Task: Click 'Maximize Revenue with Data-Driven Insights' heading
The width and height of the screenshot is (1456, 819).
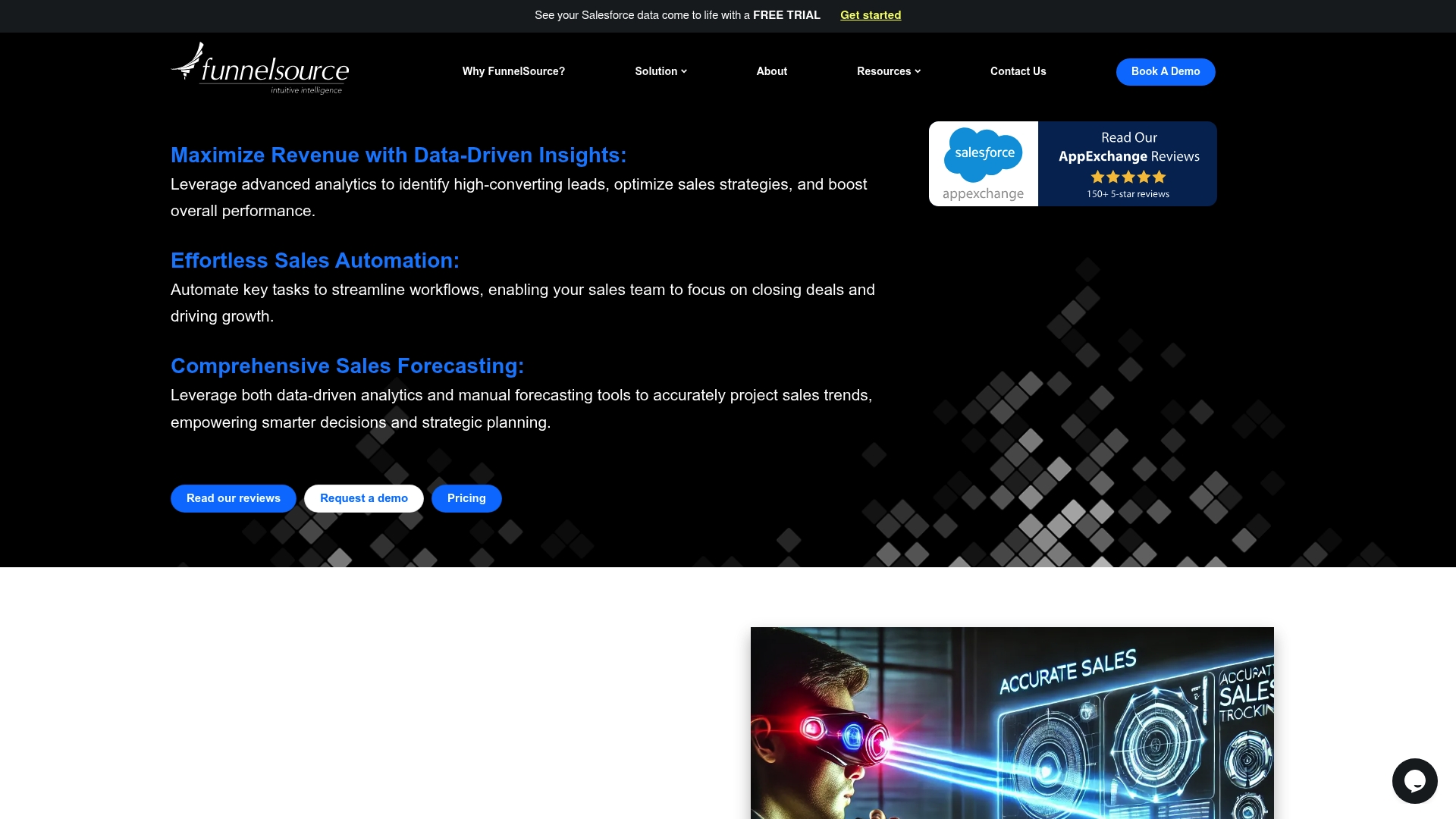Action: click(x=399, y=155)
